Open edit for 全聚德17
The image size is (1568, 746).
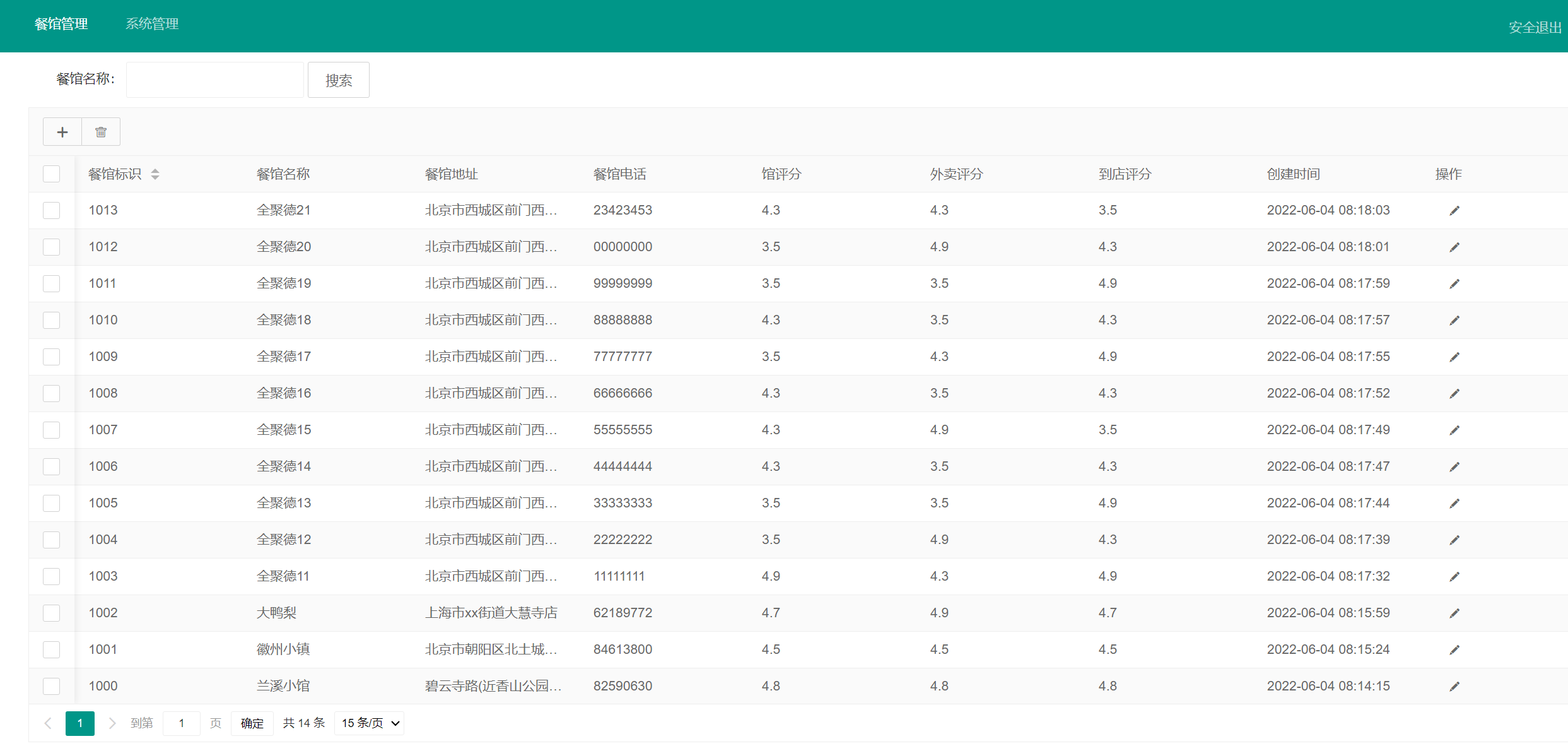click(x=1454, y=357)
